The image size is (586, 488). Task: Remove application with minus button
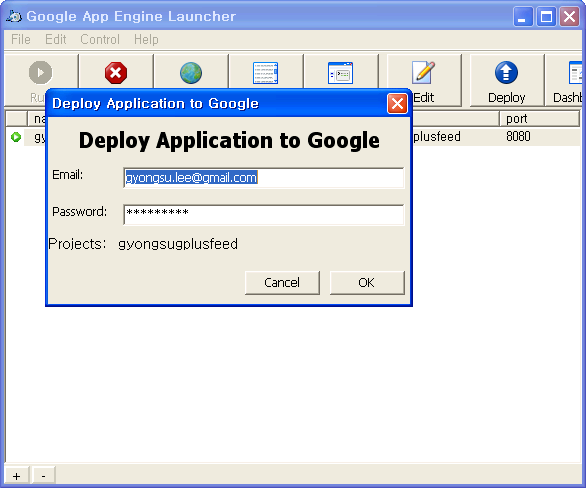[x=44, y=476]
